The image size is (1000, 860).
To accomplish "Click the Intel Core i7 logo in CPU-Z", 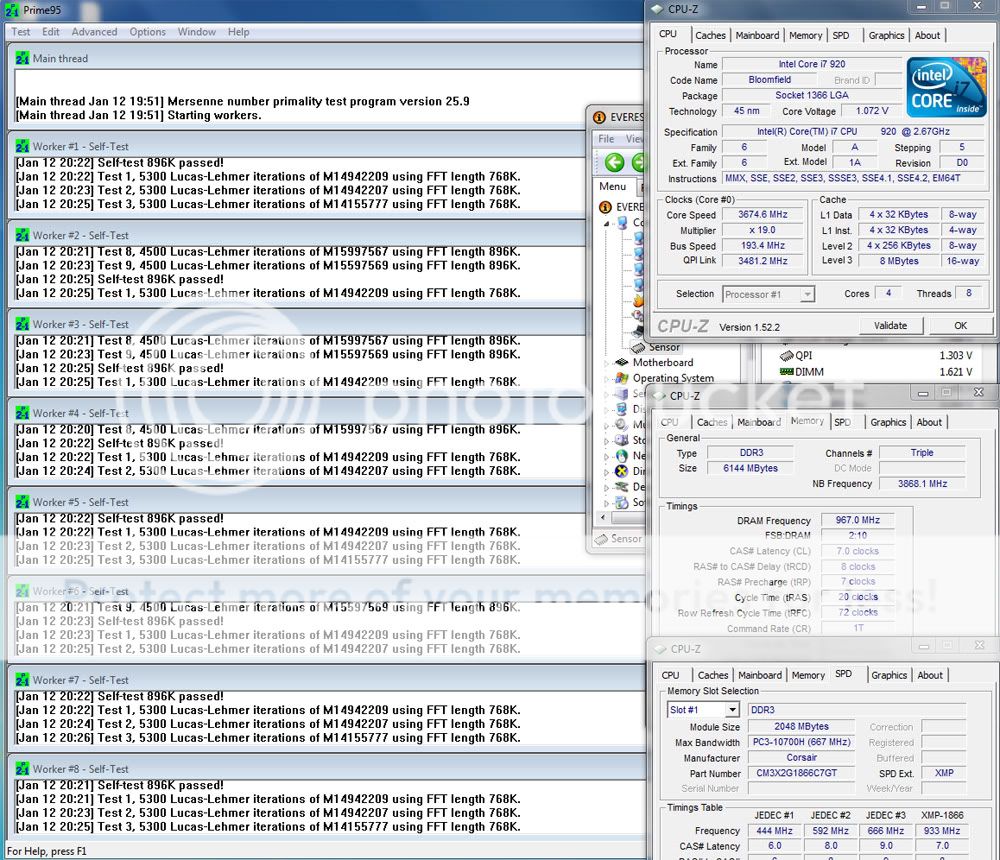I will pos(946,87).
